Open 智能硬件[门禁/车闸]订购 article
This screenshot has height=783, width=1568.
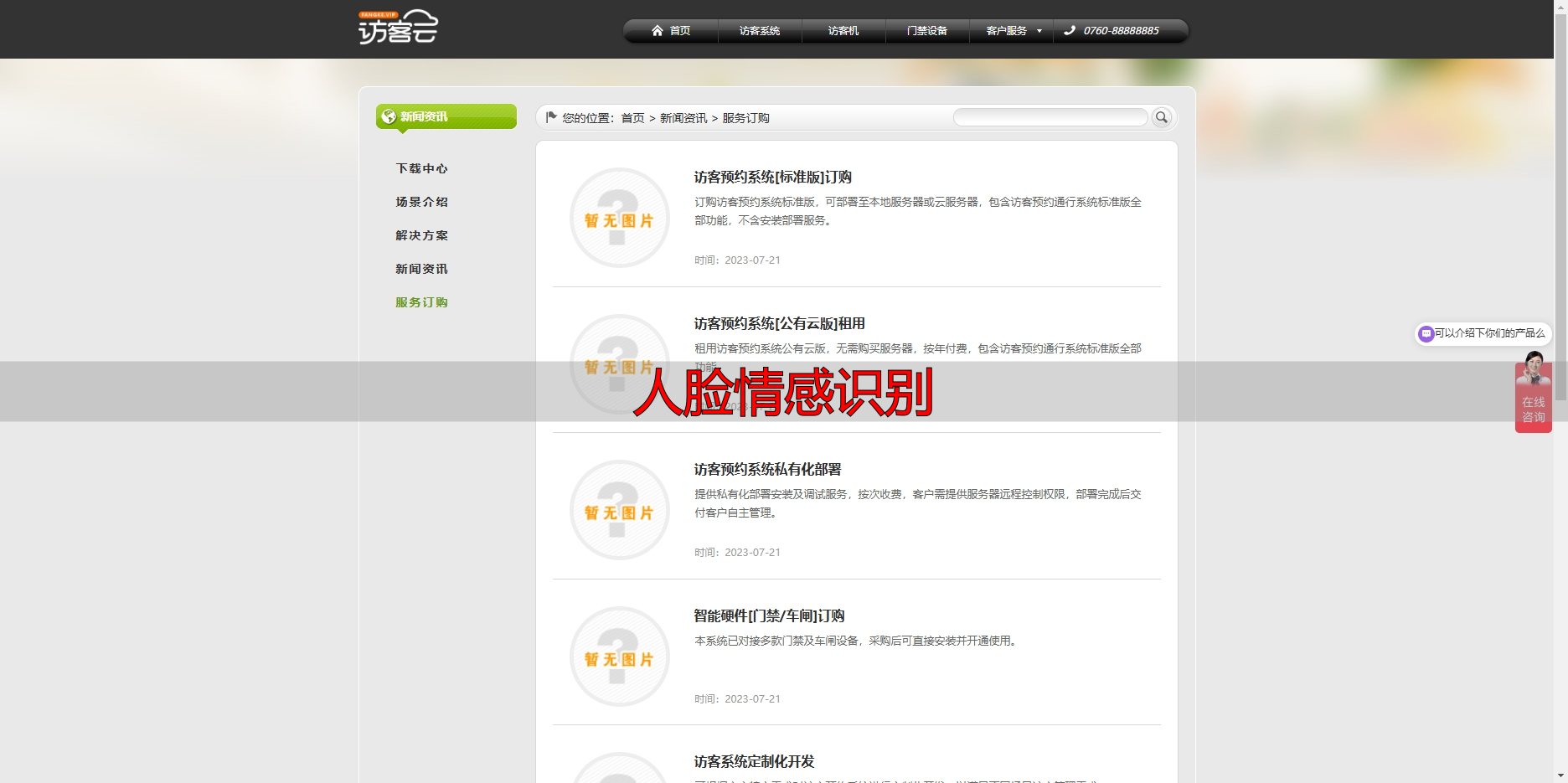coord(770,616)
